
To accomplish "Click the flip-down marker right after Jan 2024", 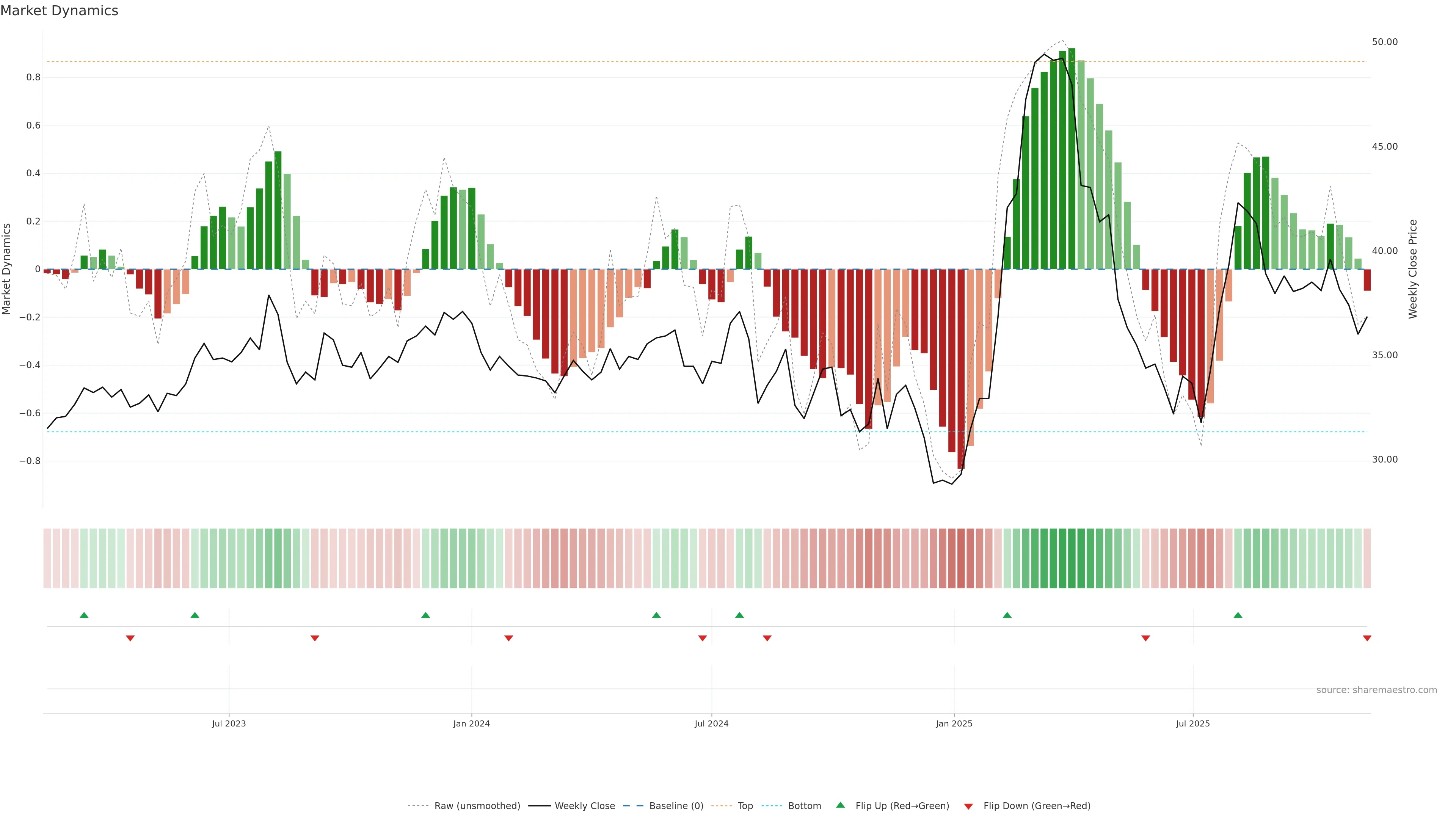I will coord(509,638).
